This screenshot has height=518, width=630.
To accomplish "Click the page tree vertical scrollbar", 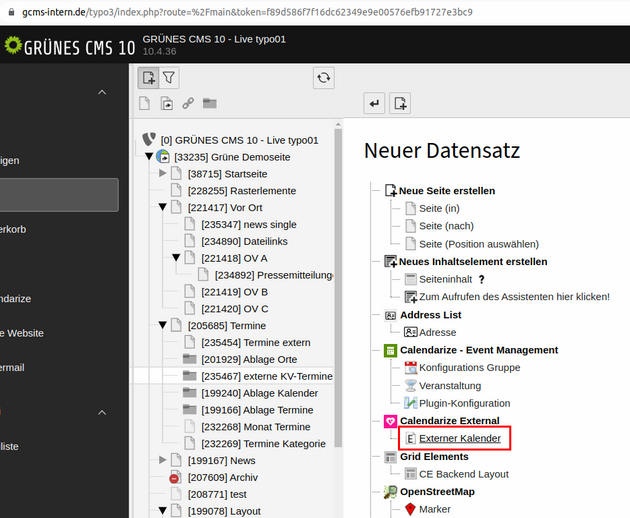I will pos(338,287).
